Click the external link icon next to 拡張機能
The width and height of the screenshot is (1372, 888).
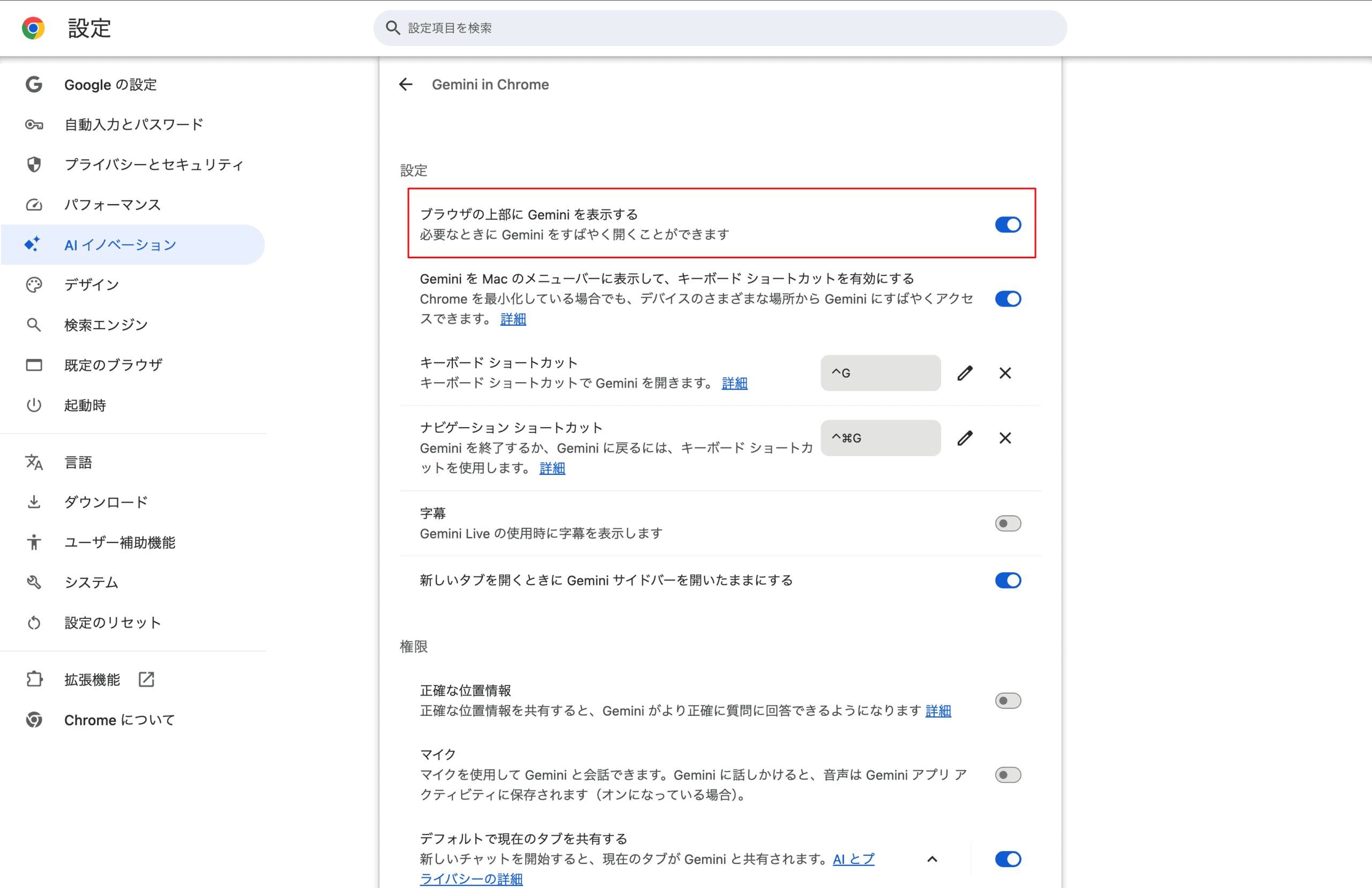146,679
